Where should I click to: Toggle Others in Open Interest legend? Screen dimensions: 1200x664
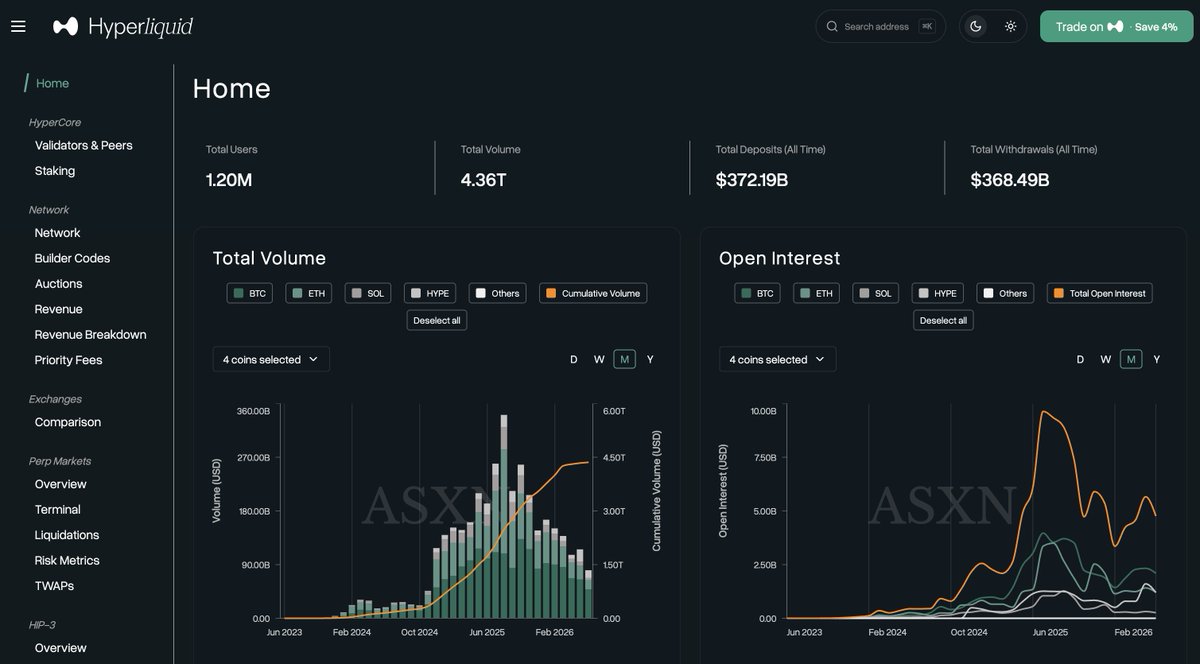pyautogui.click(x=1005, y=293)
